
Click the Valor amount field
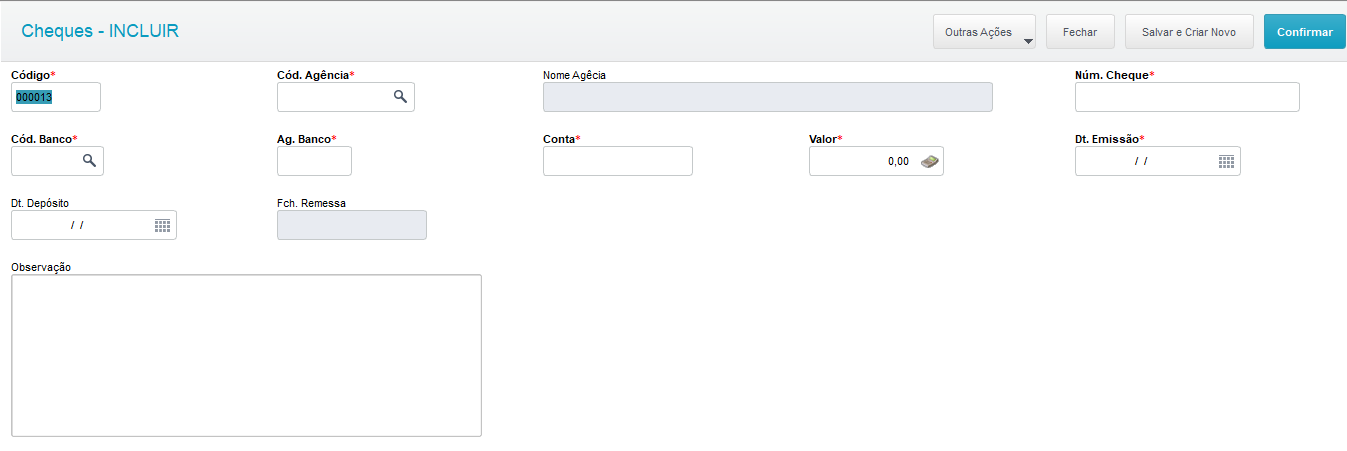(x=861, y=161)
